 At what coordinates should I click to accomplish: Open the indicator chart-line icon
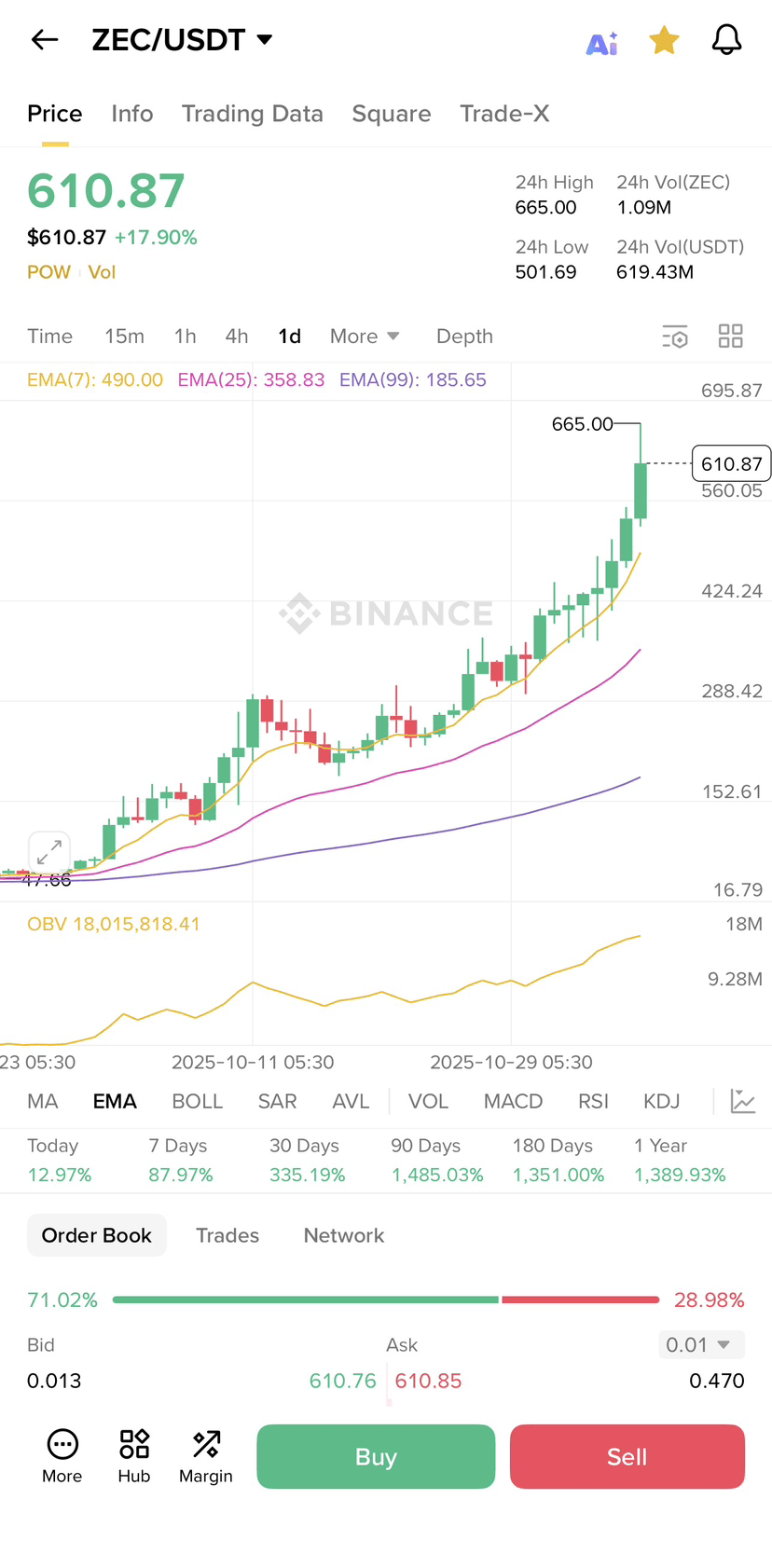click(x=743, y=1101)
